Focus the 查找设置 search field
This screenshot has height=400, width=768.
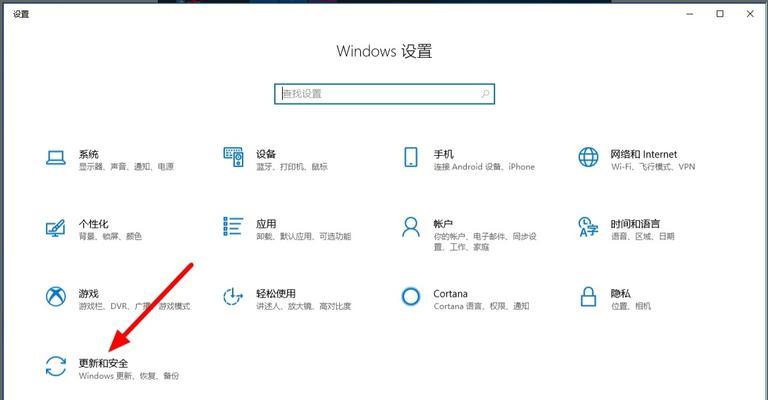[x=384, y=94]
